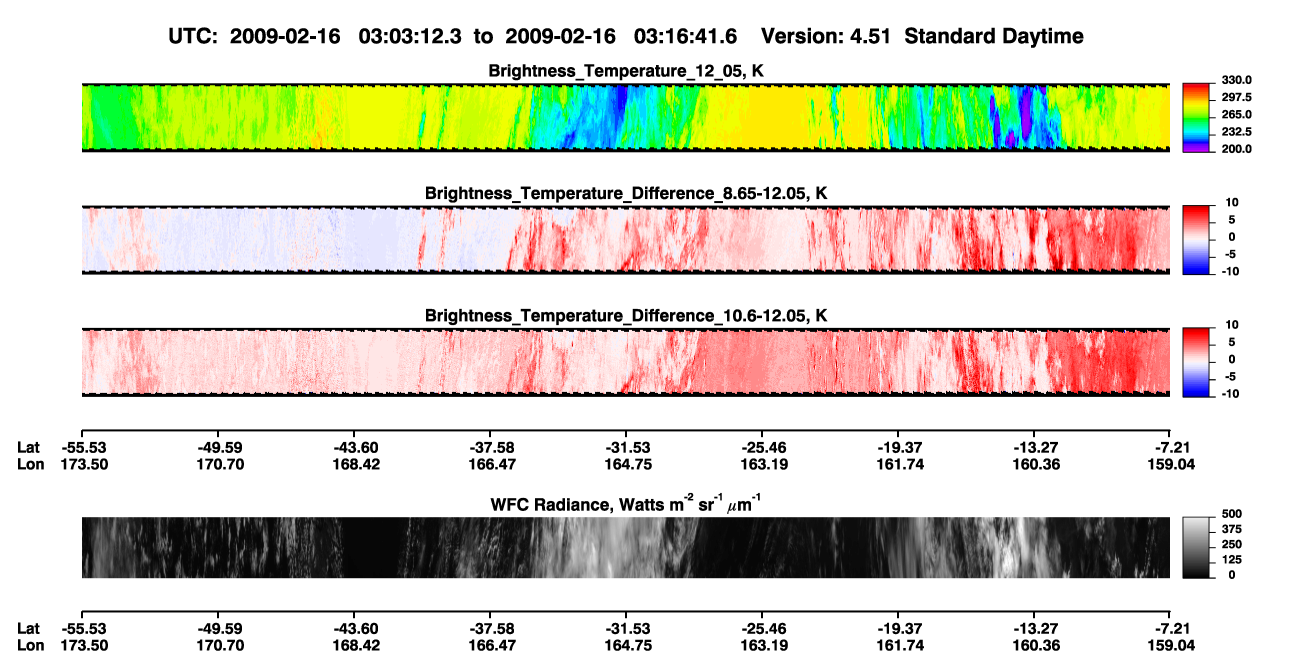The image size is (1300, 667).
Task: Click the 'Brightness_Temperature_Difference_8.65-12.05, K' panel title
Action: pos(626,193)
